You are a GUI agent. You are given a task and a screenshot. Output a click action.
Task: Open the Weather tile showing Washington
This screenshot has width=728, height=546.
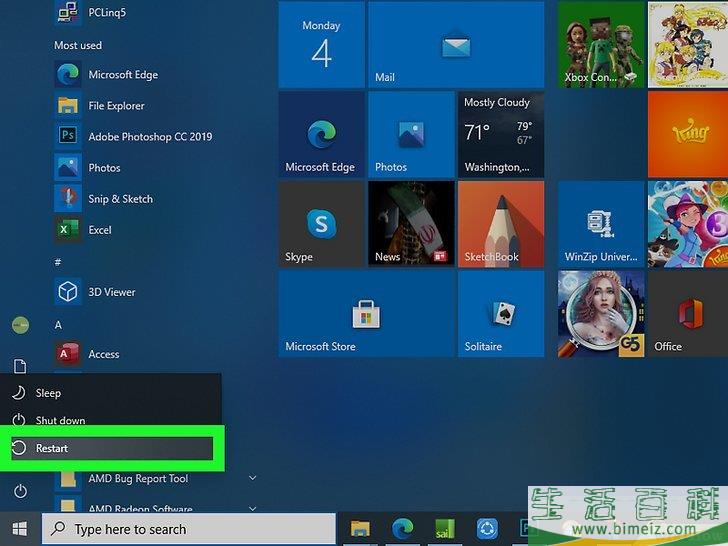pyautogui.click(x=501, y=134)
